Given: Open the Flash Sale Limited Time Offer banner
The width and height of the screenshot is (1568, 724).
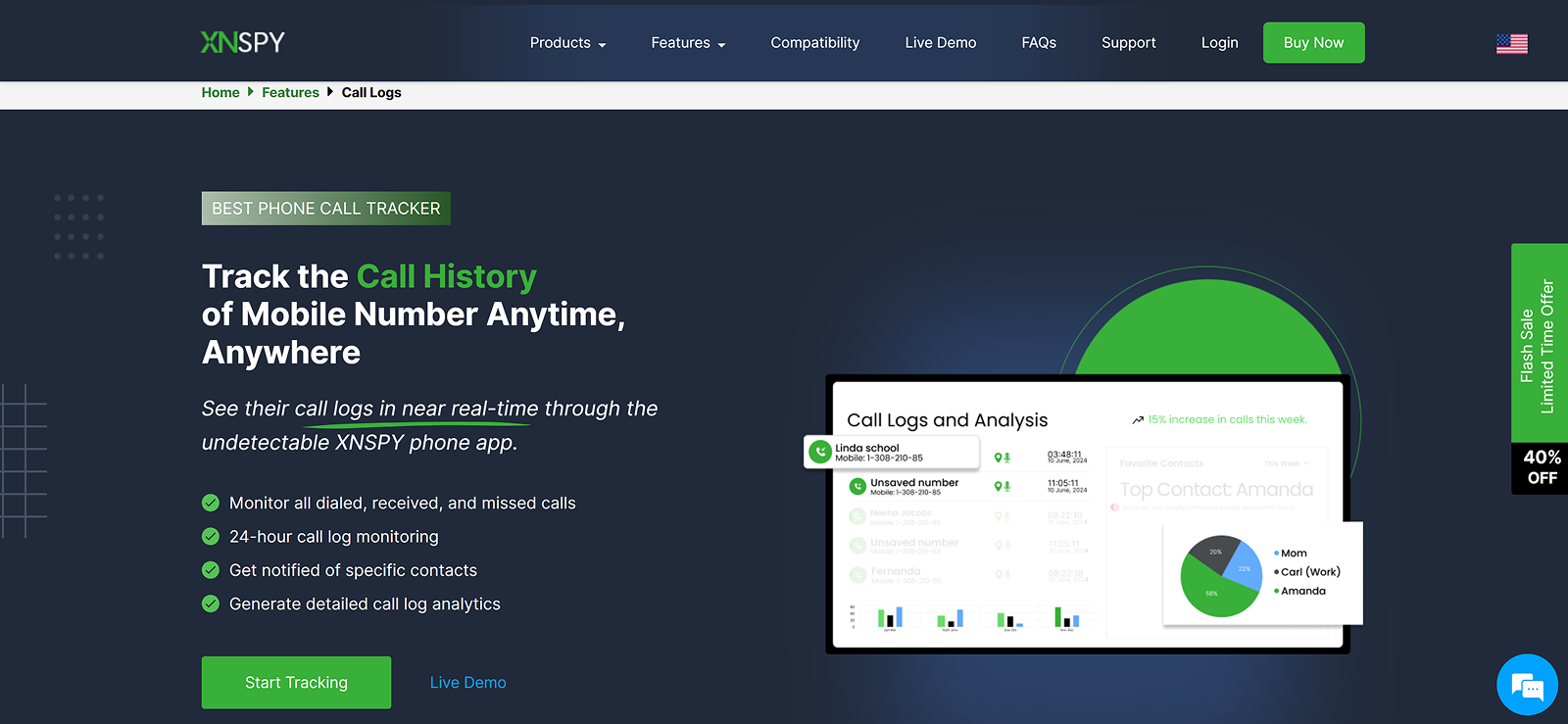Looking at the screenshot, I should coord(1540,343).
